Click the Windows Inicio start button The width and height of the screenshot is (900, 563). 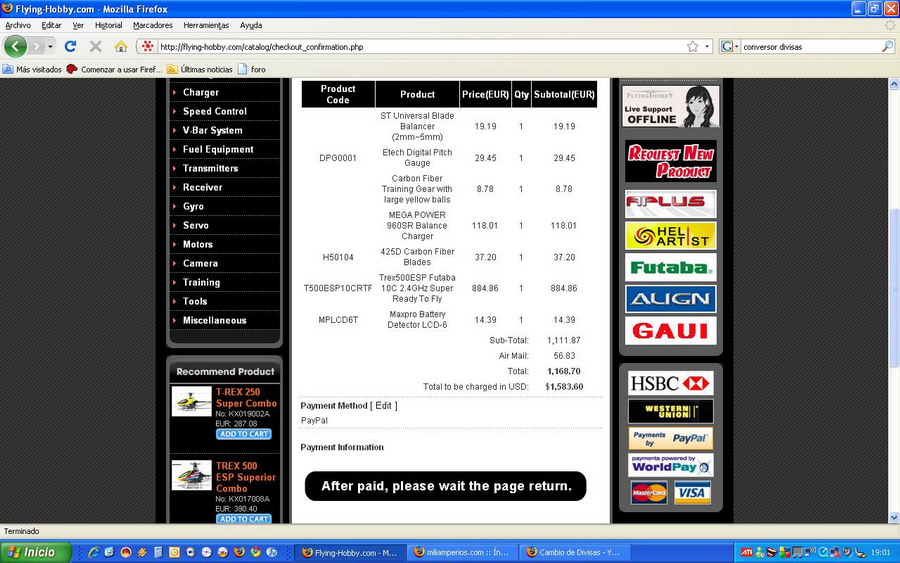point(35,552)
